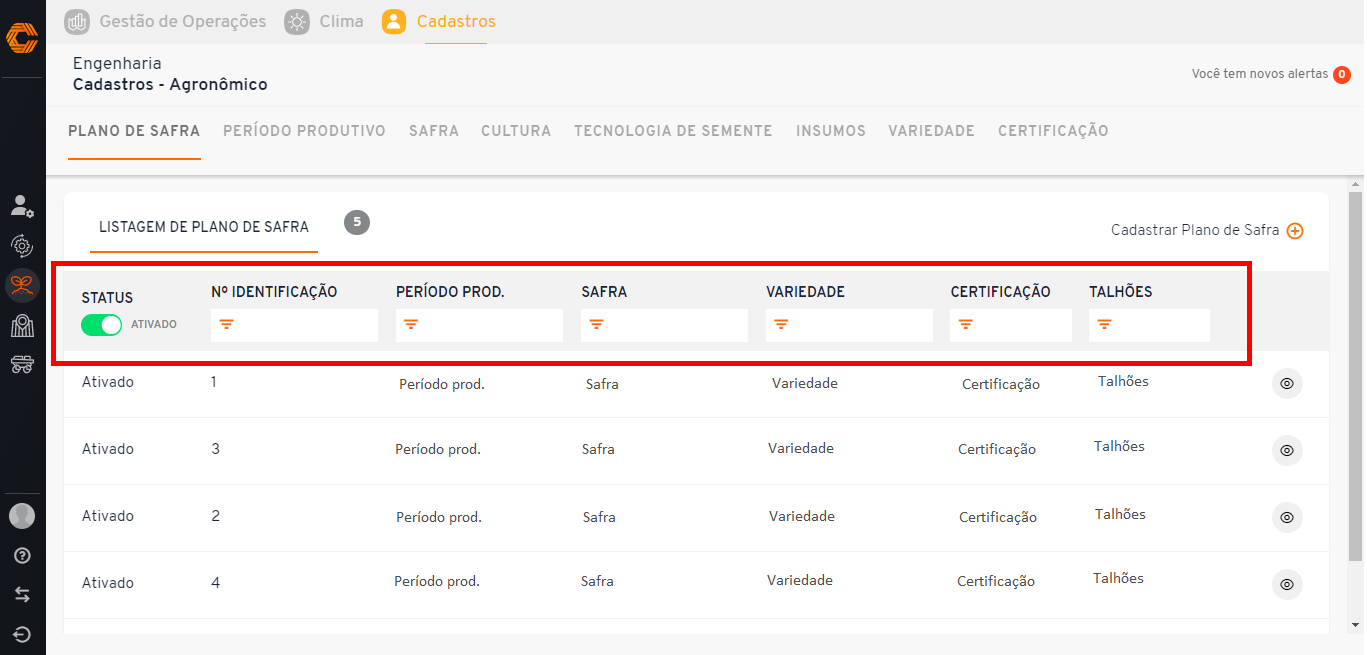Click the vertical scrollbar on the right

click(x=1355, y=377)
